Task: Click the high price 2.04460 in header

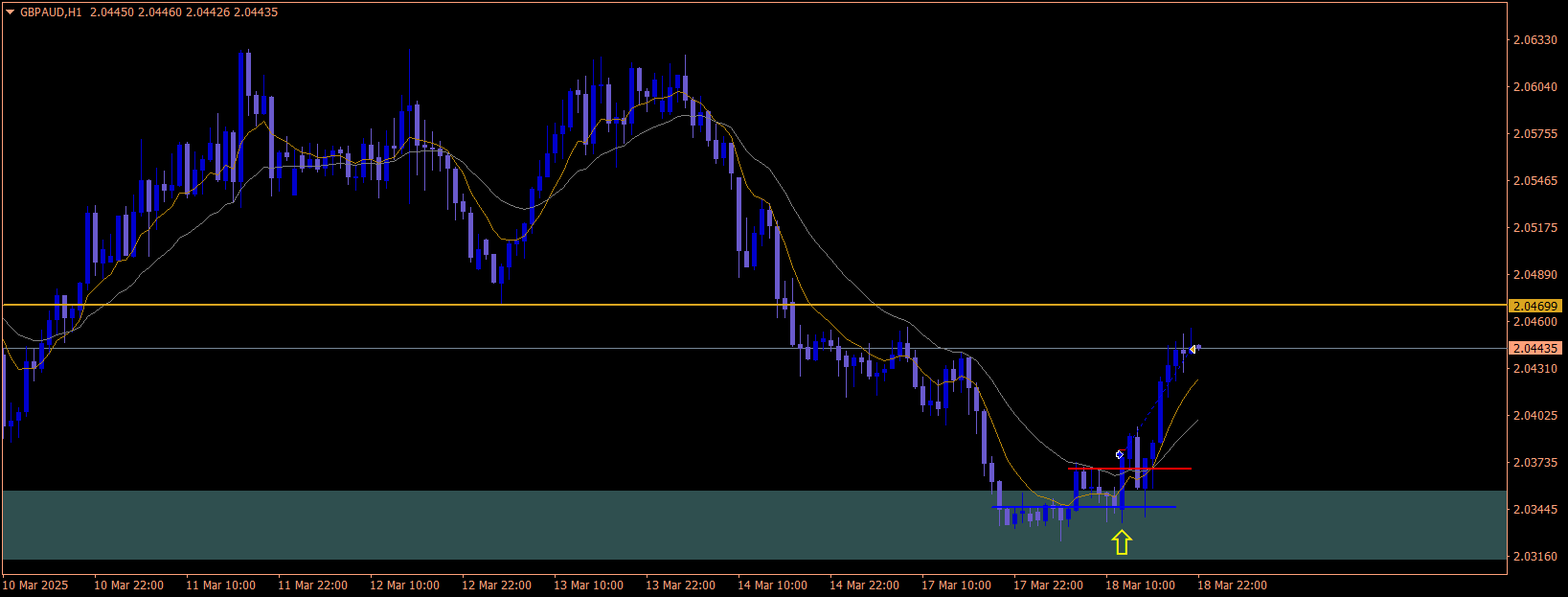Action: 158,12
